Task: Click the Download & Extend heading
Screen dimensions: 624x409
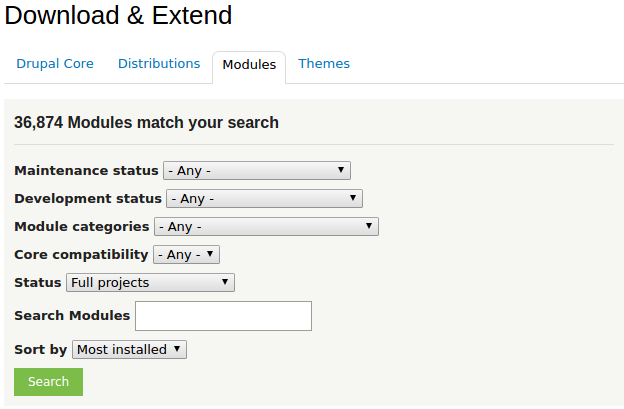Action: pos(118,16)
